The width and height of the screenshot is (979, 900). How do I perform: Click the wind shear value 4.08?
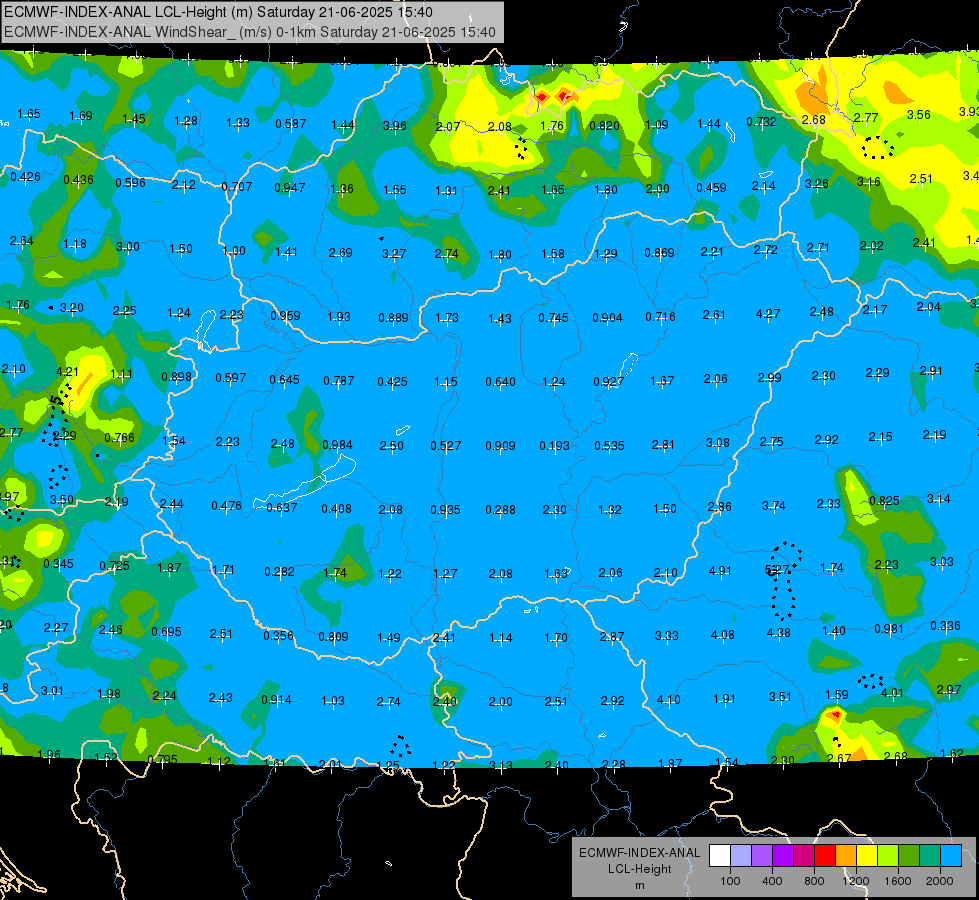click(723, 635)
